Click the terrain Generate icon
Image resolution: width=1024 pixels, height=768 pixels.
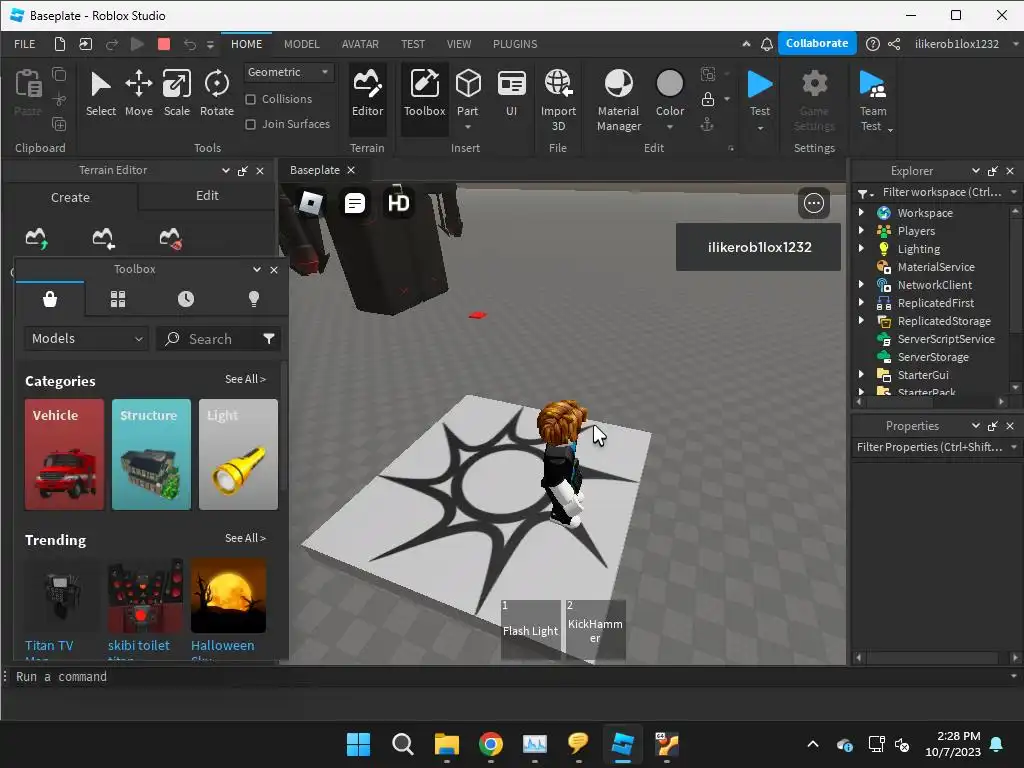[36, 238]
